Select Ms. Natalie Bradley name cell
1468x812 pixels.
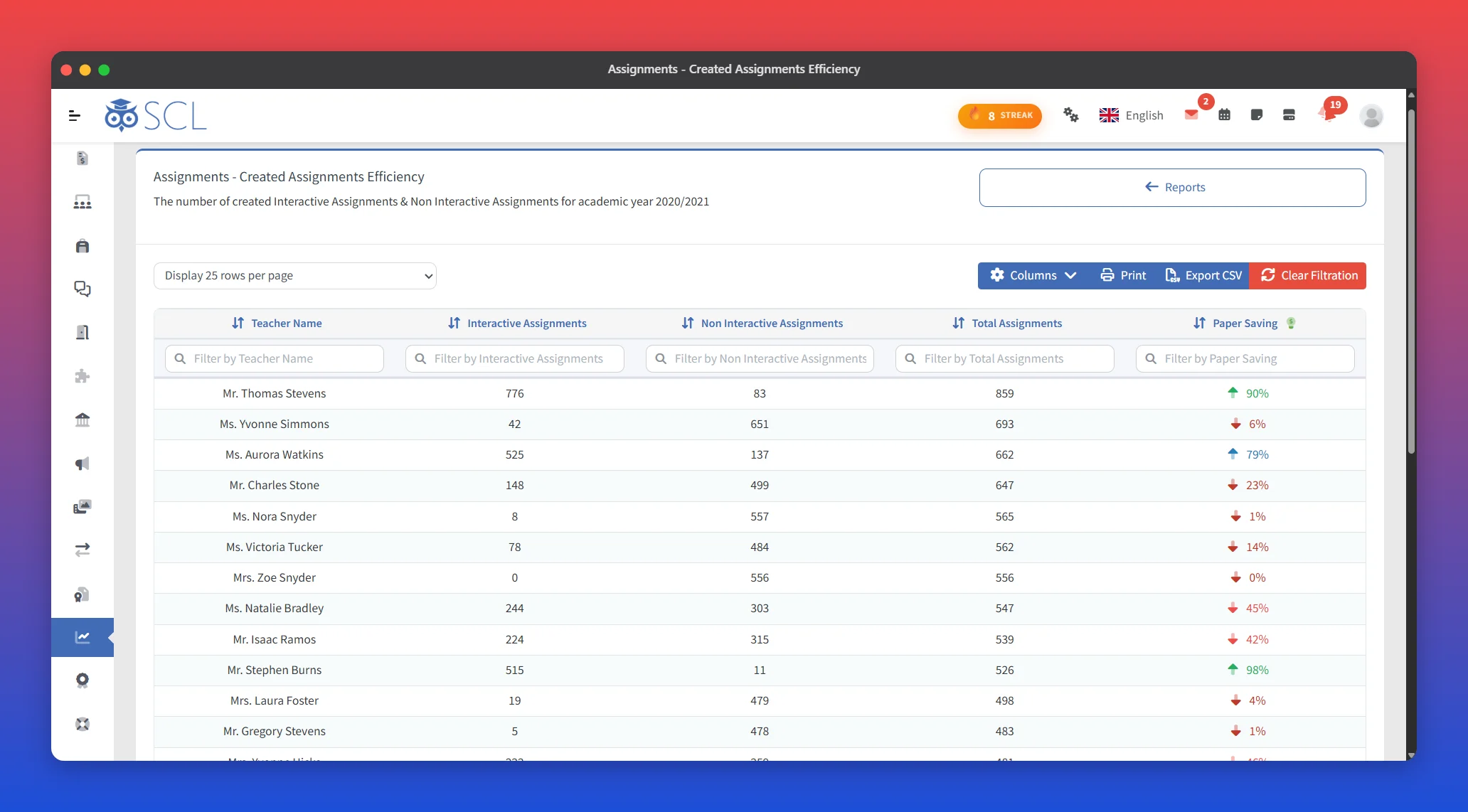click(x=275, y=609)
